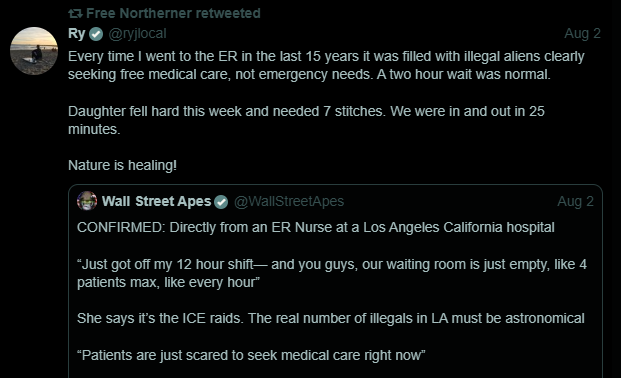
Task: Click Wall Street Apes verified badge
Action: (221, 202)
